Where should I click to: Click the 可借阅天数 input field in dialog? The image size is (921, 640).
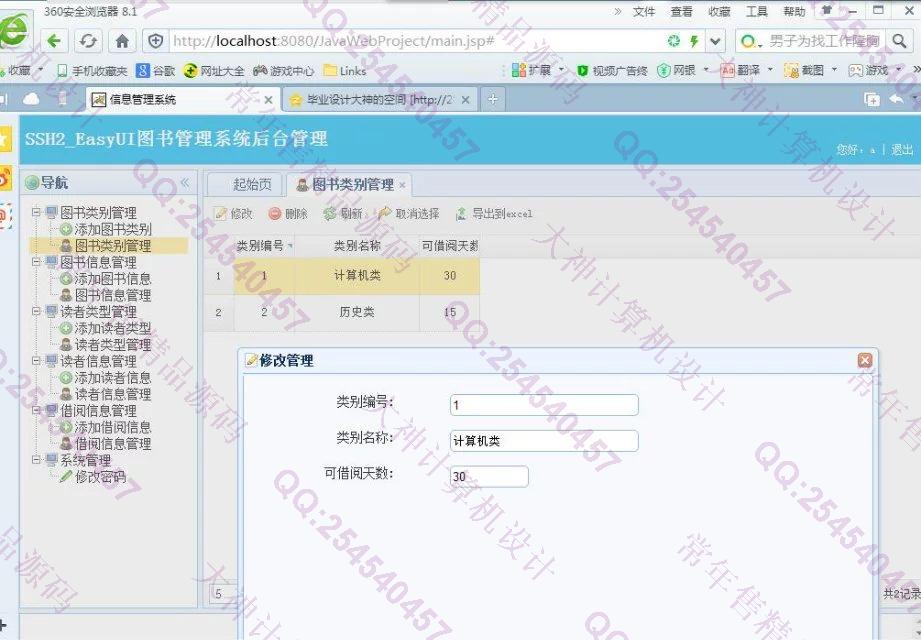(489, 476)
